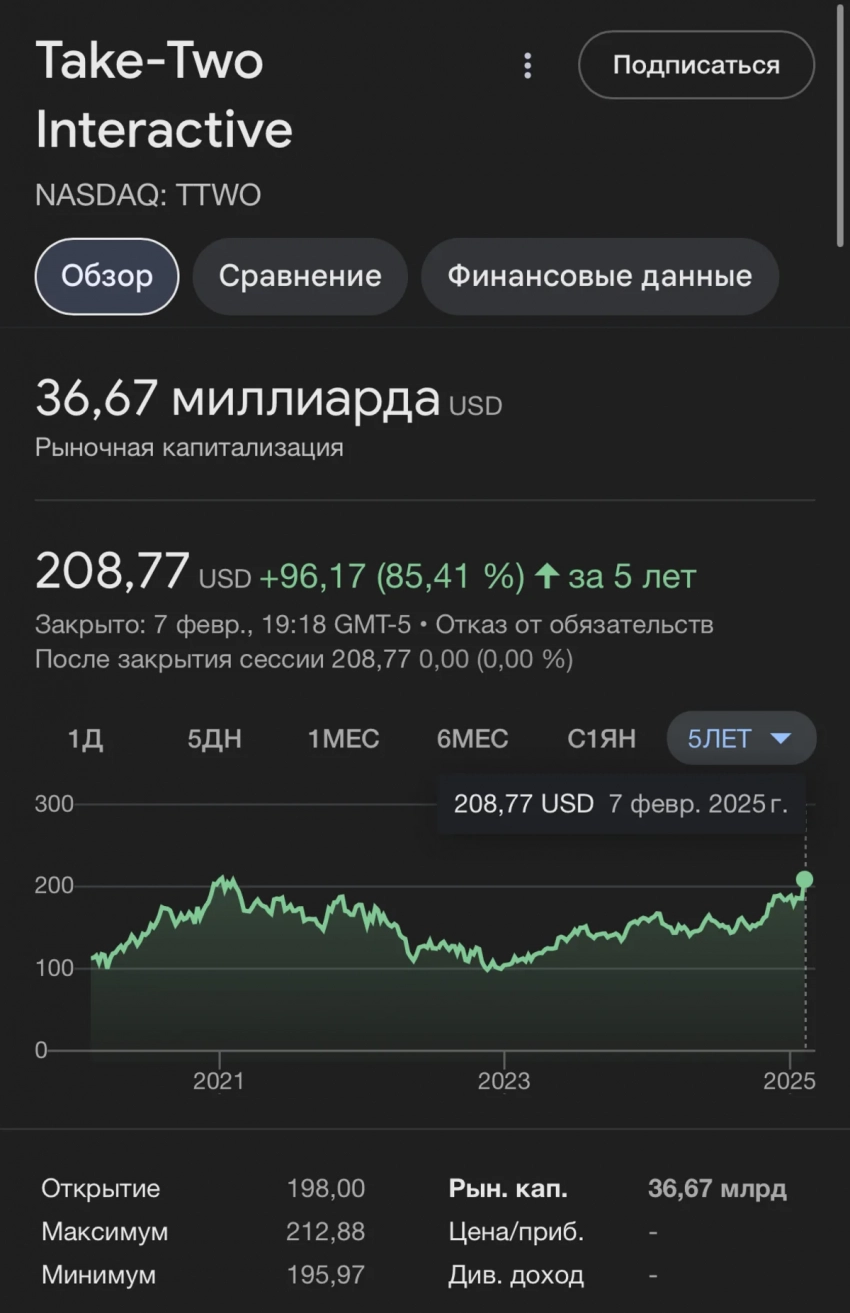Screen dimensions: 850x1313
Task: Click the Подписаться follow button
Action: click(696, 65)
